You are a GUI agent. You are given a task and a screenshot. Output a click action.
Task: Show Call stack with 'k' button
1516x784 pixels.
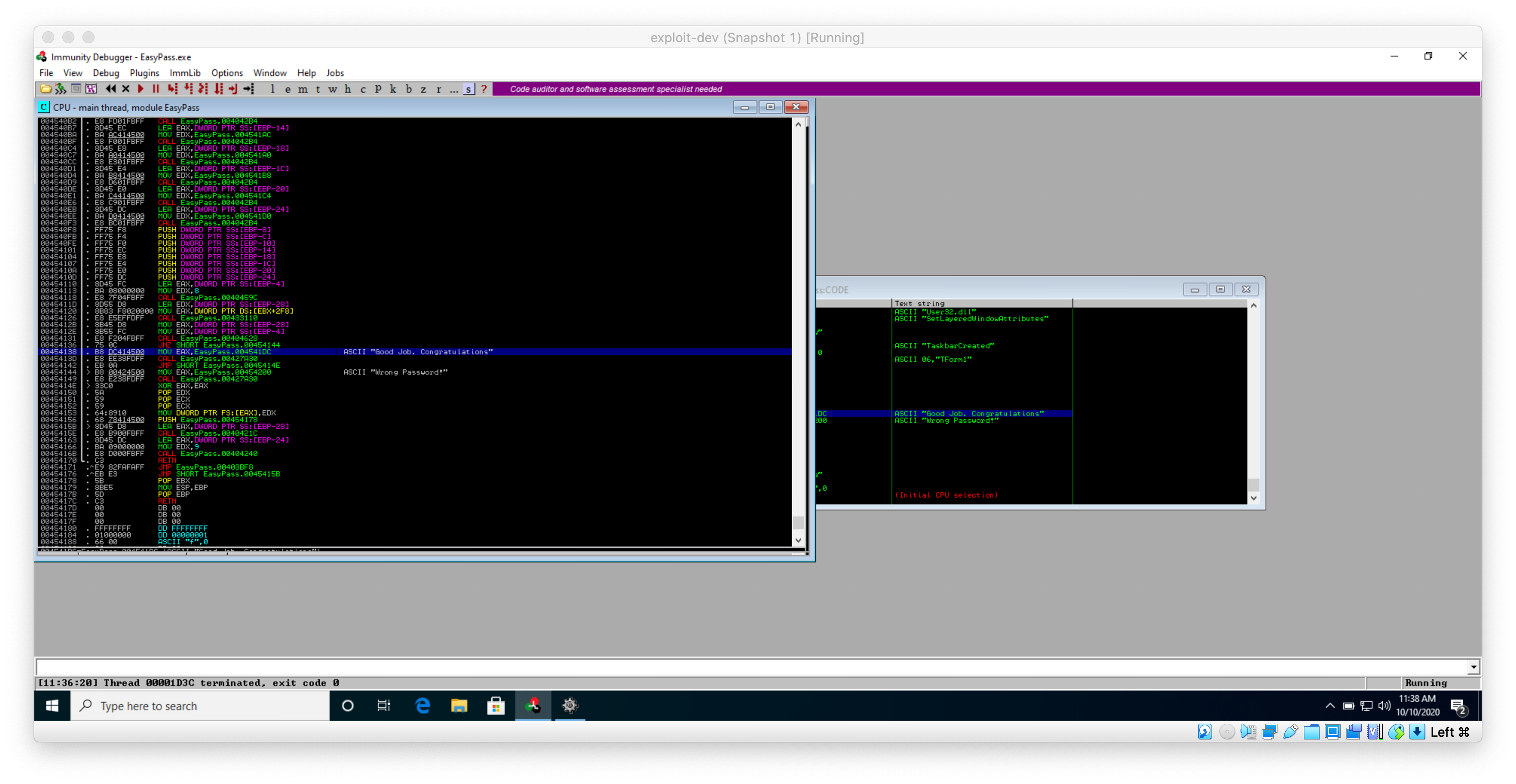point(393,89)
